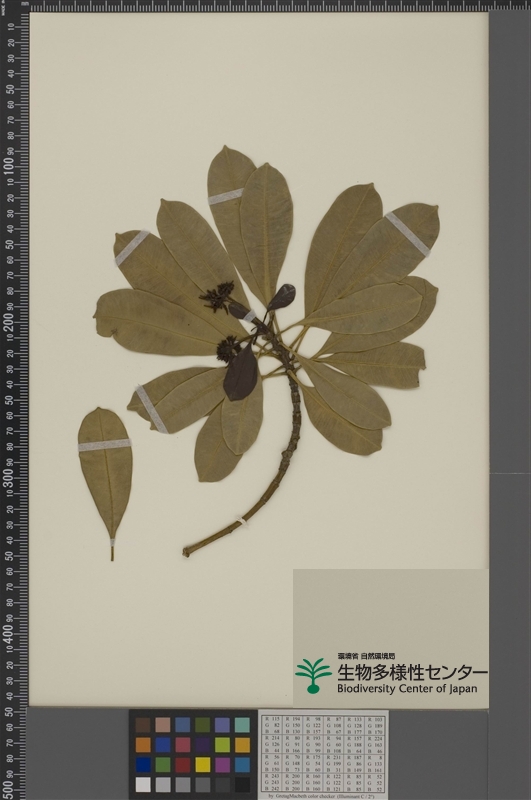Click the white tape on the detached leaf
This screenshot has width=531, height=800.
(x=105, y=445)
